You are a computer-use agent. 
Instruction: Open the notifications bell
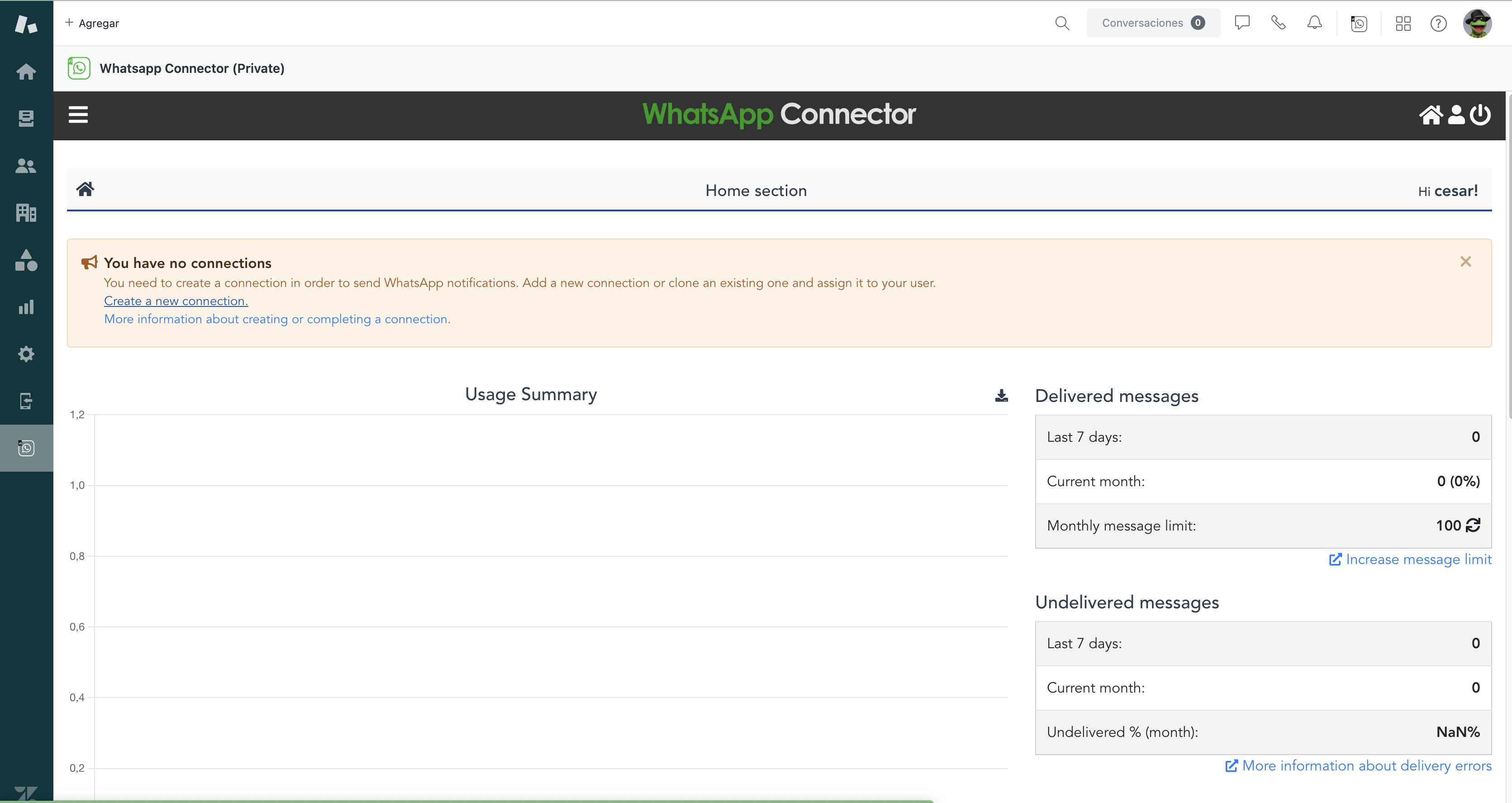tap(1315, 24)
